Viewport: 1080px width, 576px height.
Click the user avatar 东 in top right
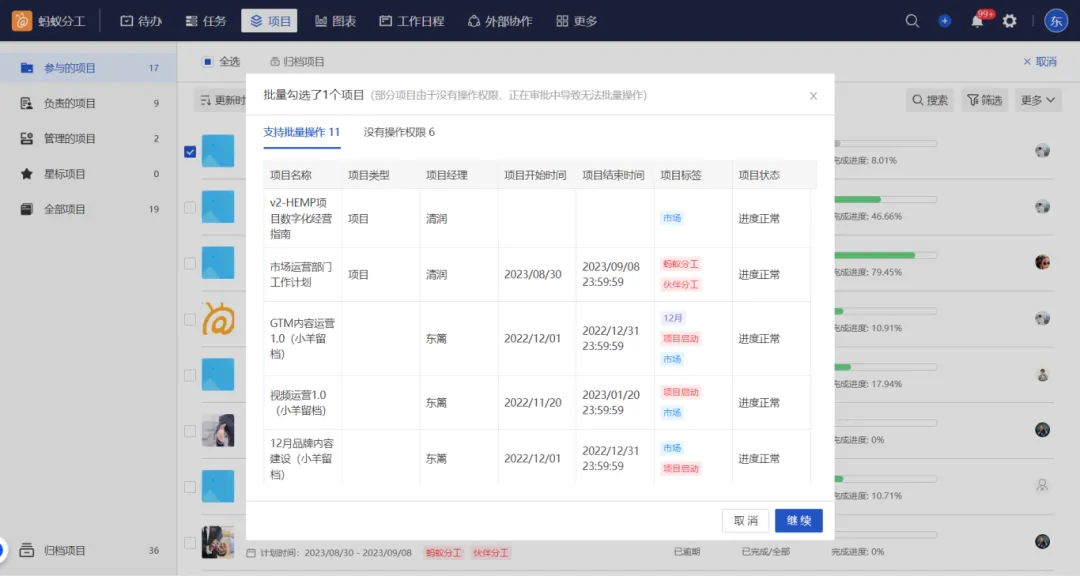[1056, 21]
